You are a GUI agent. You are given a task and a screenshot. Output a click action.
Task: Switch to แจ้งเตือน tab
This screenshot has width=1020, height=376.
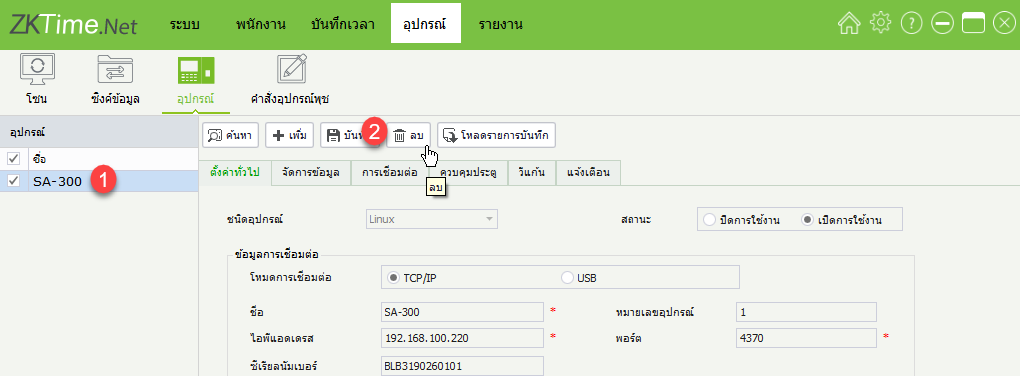[x=588, y=173]
